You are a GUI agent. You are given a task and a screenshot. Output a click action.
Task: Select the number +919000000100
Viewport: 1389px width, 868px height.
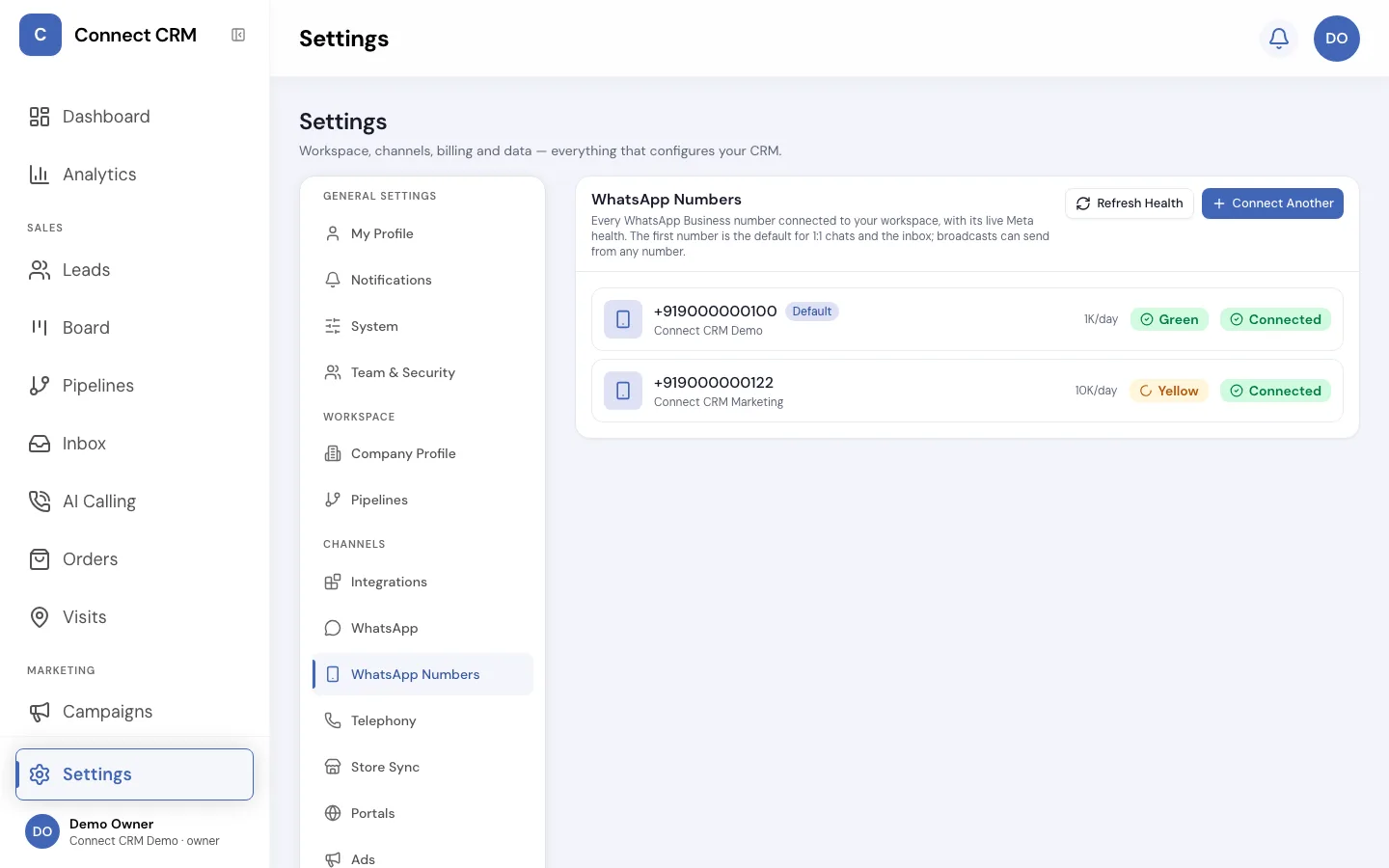[x=715, y=311]
